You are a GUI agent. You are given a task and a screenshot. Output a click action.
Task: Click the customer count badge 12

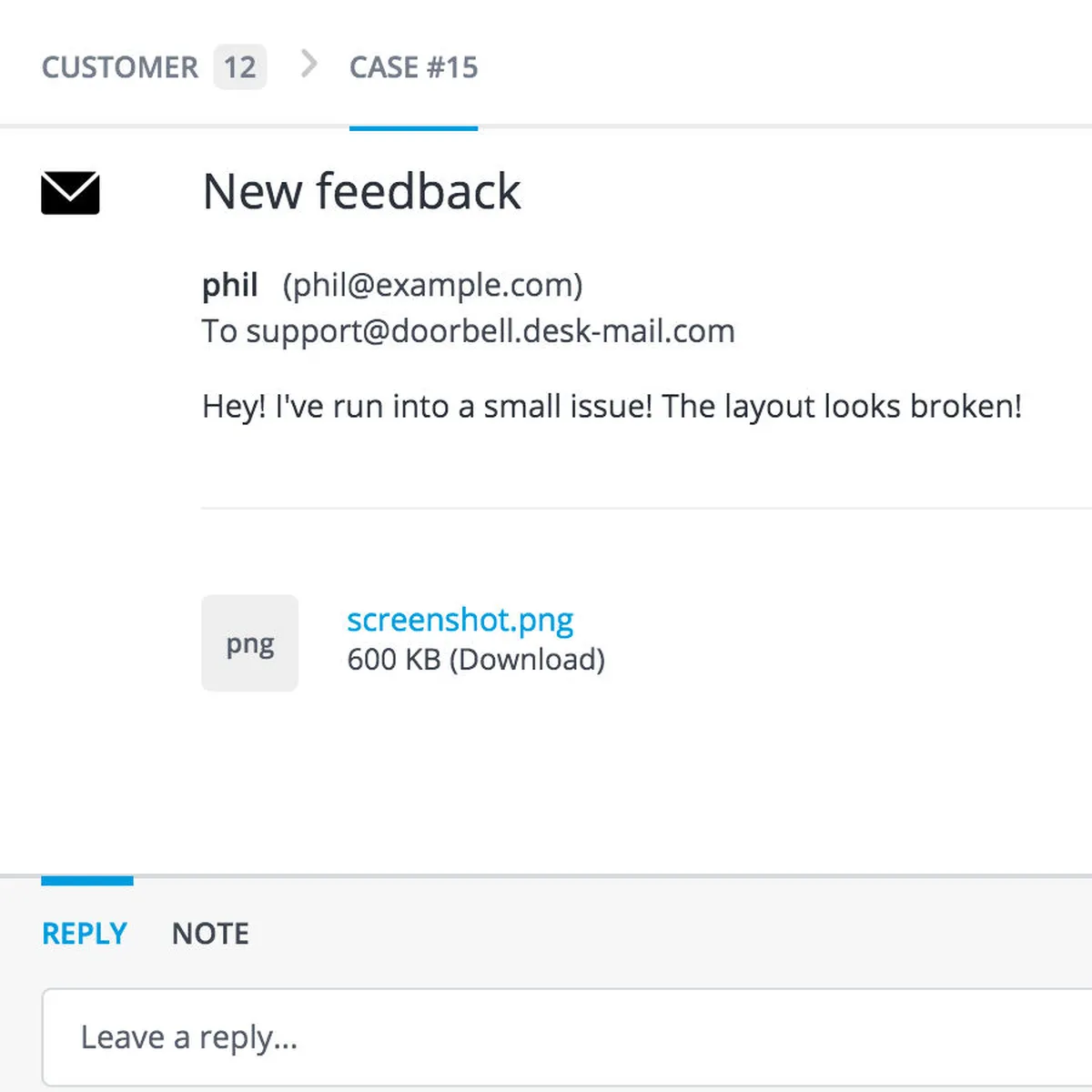[240, 66]
